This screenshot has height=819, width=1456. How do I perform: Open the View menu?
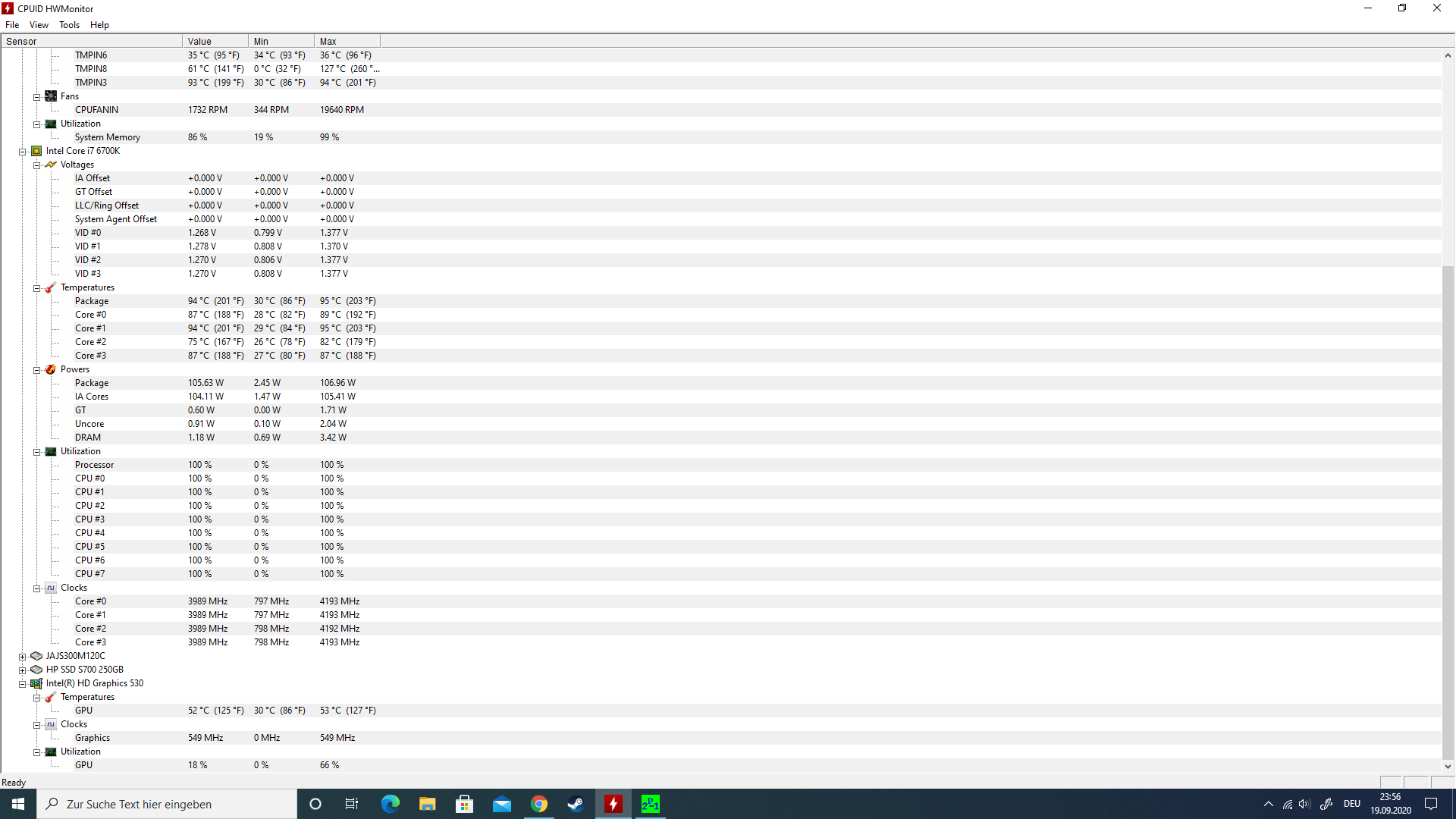click(39, 25)
